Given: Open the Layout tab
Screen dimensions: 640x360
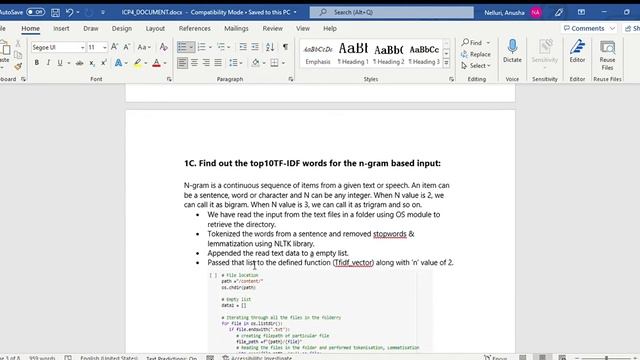Looking at the screenshot, I should click(x=155, y=29).
